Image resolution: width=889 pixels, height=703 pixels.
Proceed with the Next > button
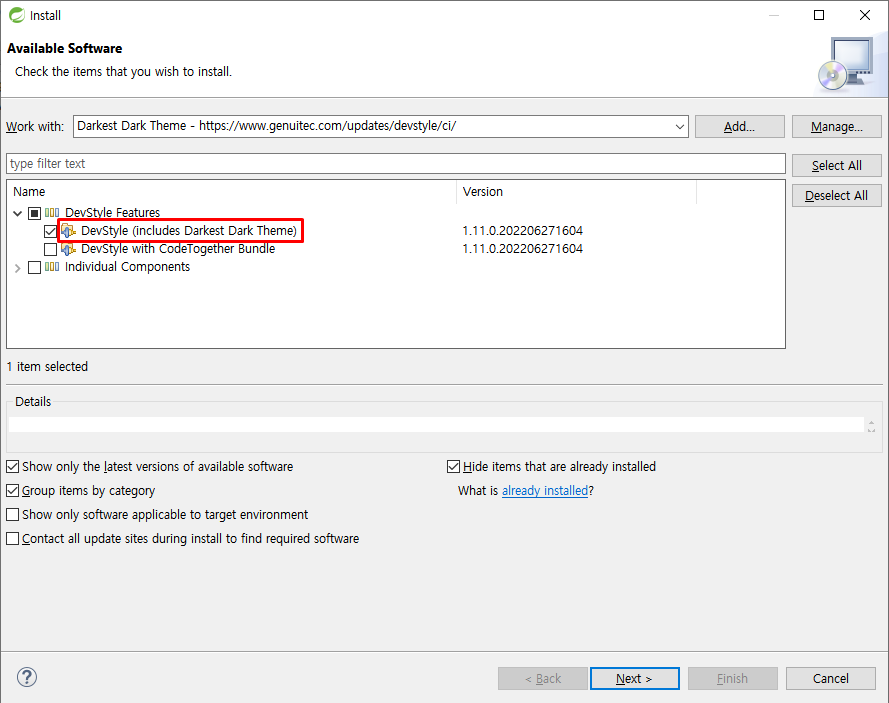coord(634,679)
